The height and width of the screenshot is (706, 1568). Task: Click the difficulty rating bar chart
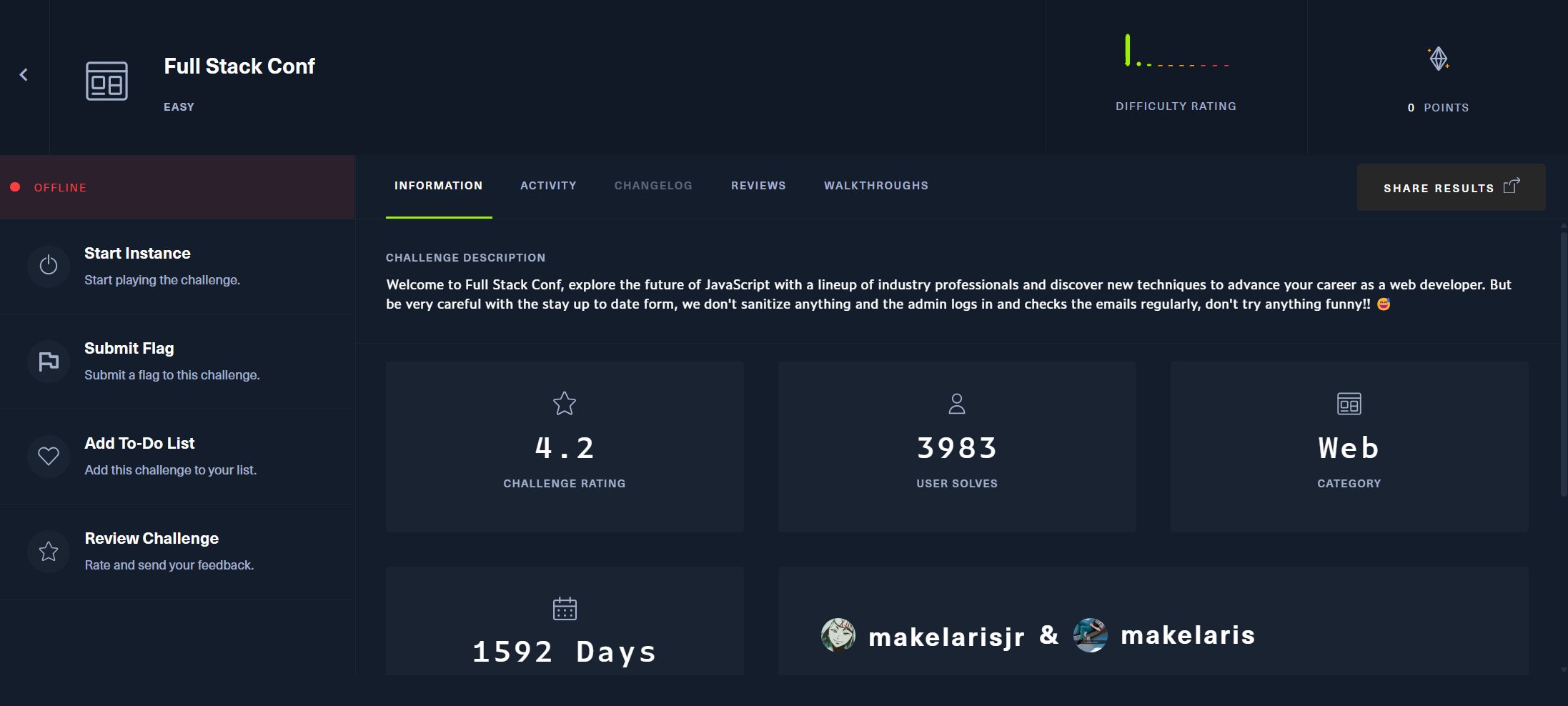pos(1176,51)
